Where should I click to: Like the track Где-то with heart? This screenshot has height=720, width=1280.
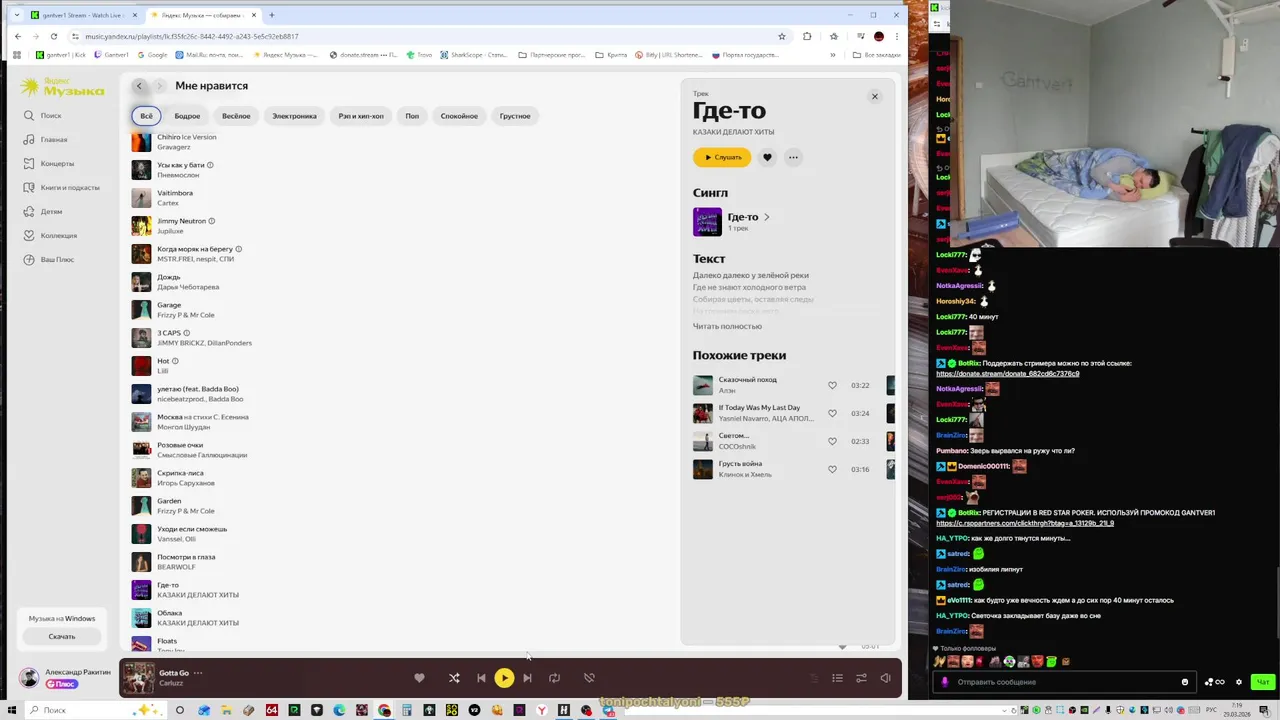[x=767, y=157]
